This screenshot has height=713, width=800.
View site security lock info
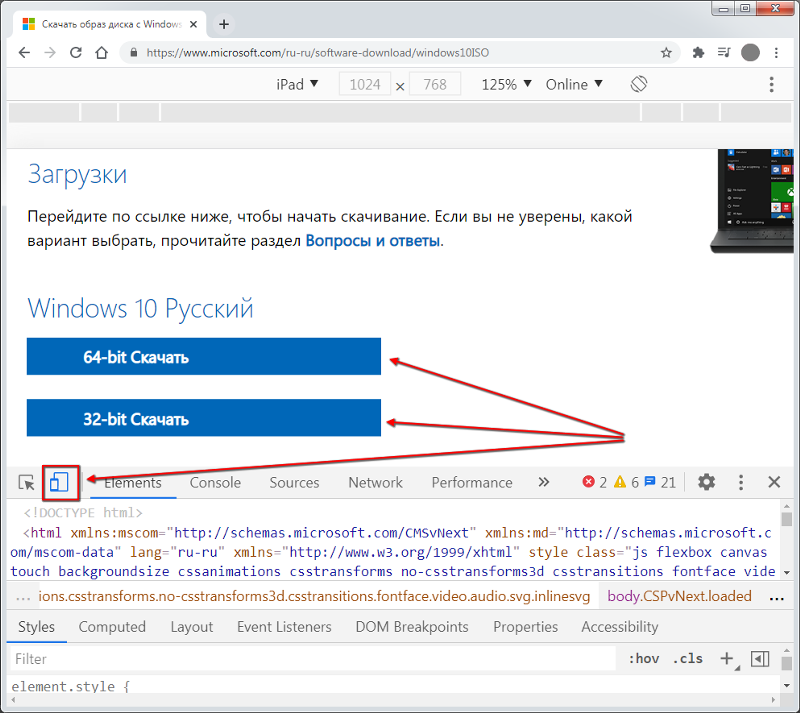tap(134, 53)
